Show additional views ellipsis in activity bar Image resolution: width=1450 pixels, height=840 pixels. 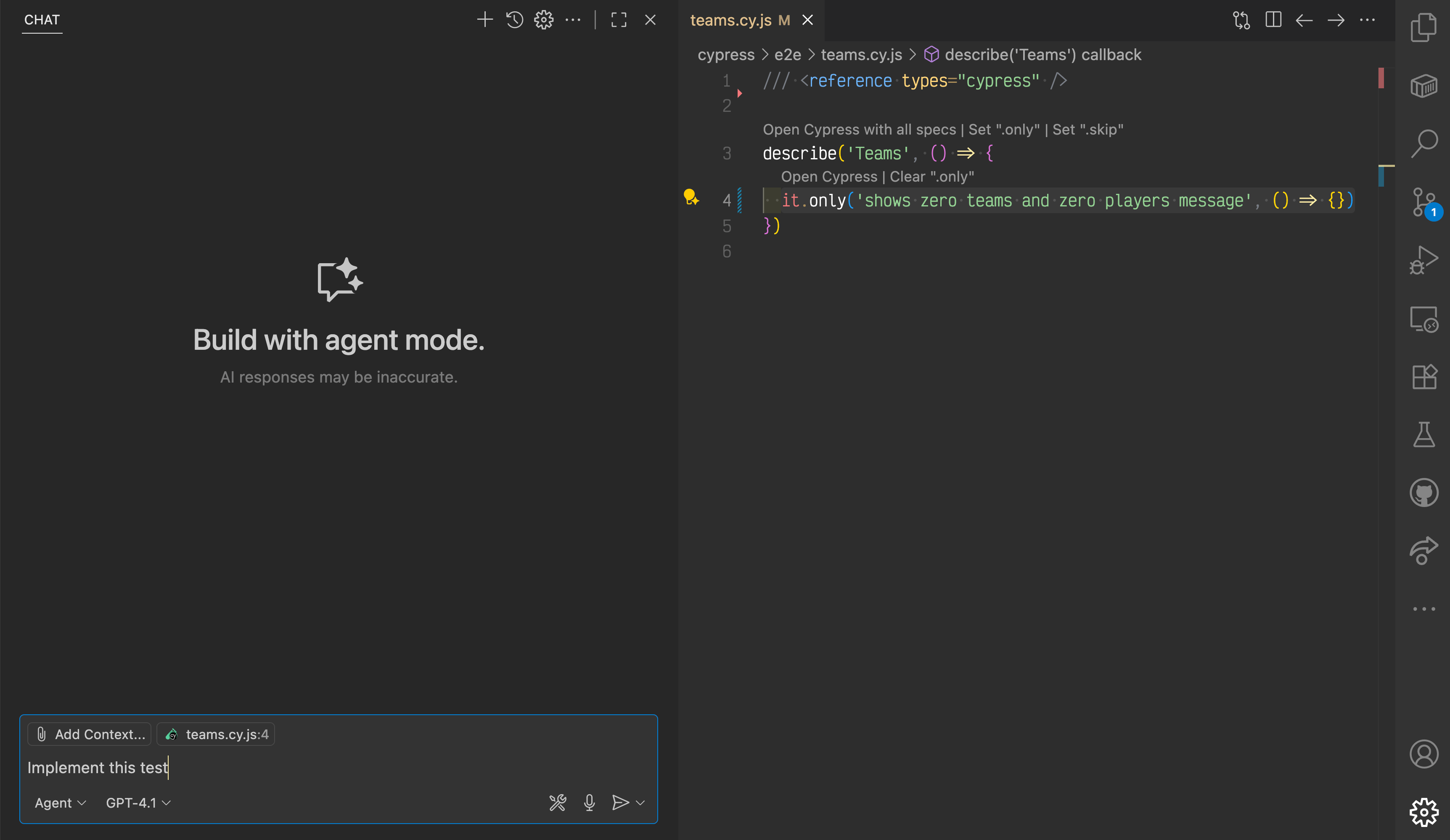(x=1424, y=609)
